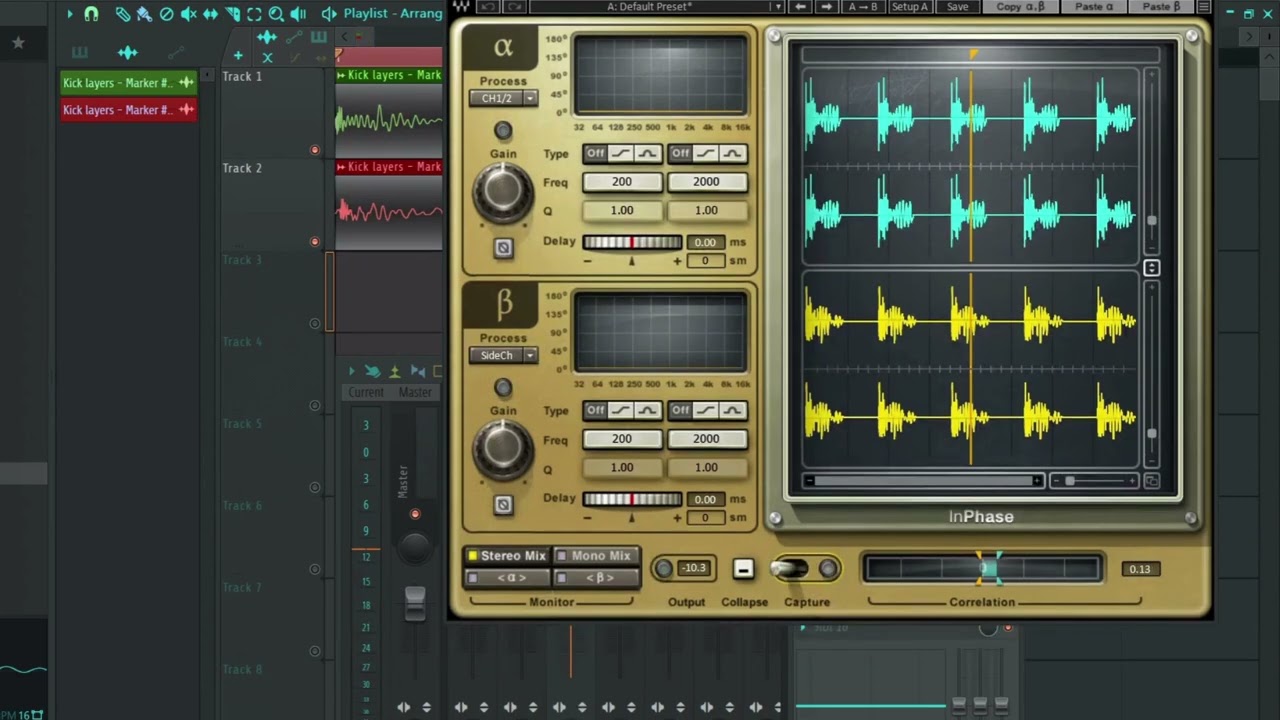Click the Collapse button
This screenshot has height=720, width=1280.
(x=743, y=569)
